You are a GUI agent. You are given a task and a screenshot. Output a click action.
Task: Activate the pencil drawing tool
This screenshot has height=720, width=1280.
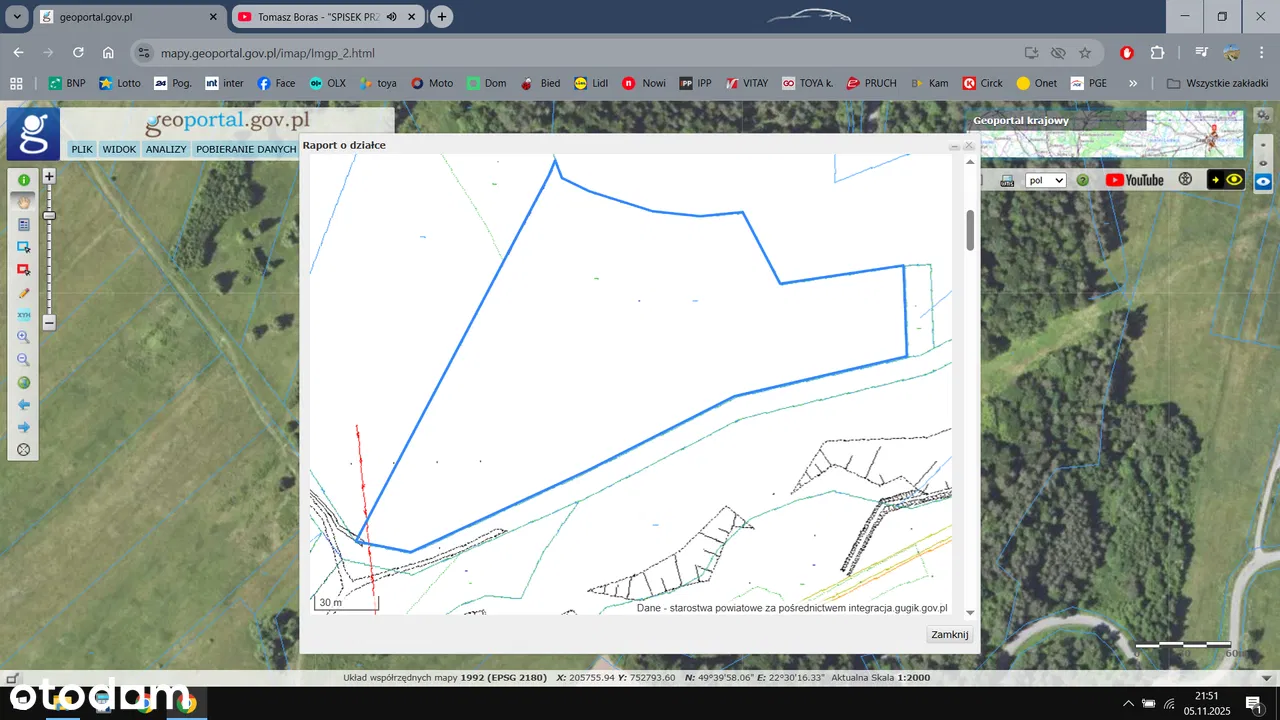click(23, 293)
